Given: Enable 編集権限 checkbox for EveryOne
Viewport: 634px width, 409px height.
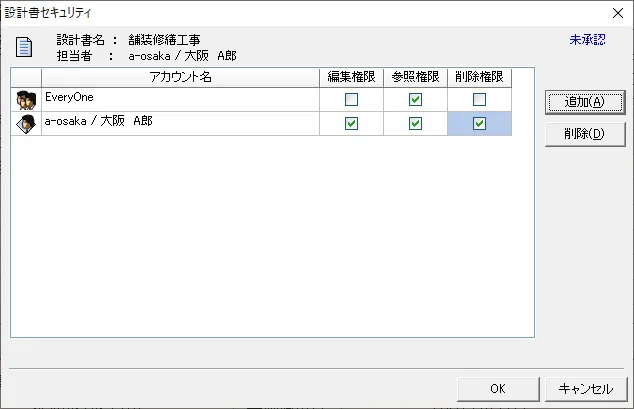Looking at the screenshot, I should [351, 99].
